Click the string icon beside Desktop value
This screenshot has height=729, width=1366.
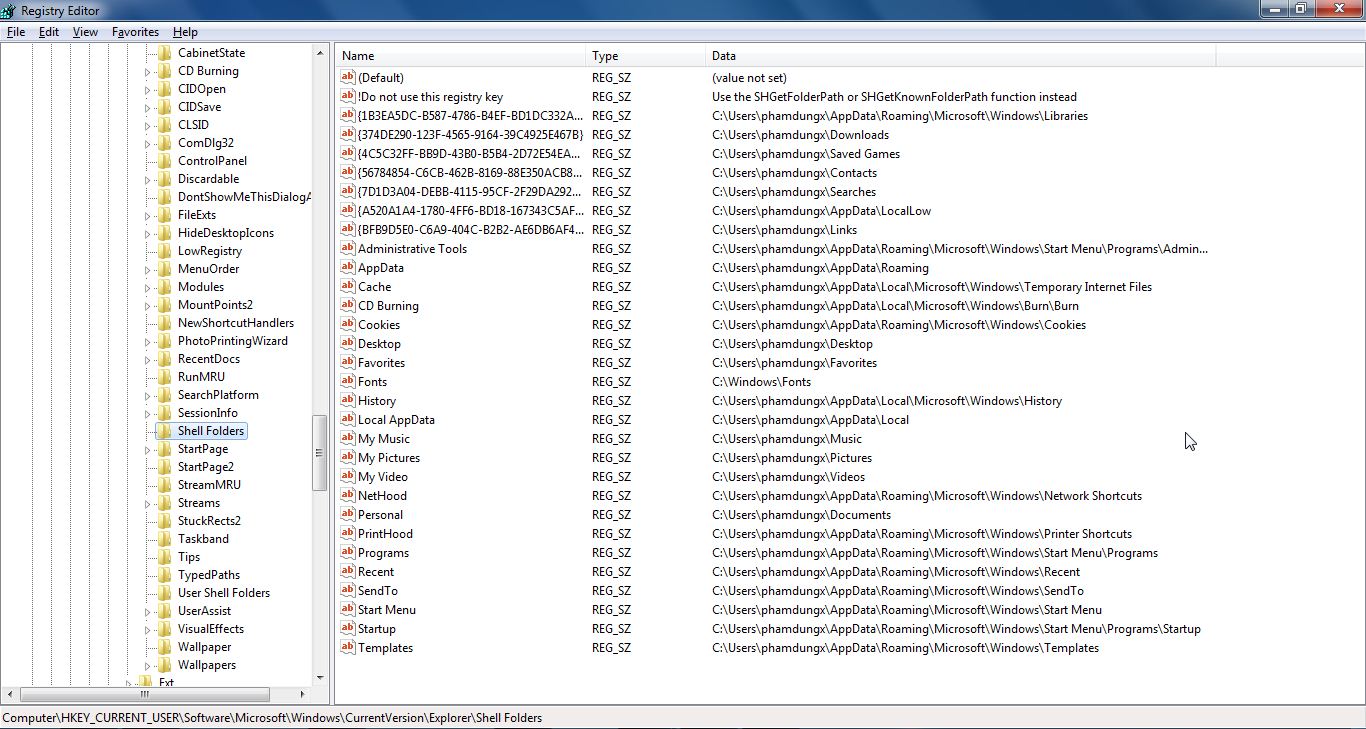coord(348,344)
